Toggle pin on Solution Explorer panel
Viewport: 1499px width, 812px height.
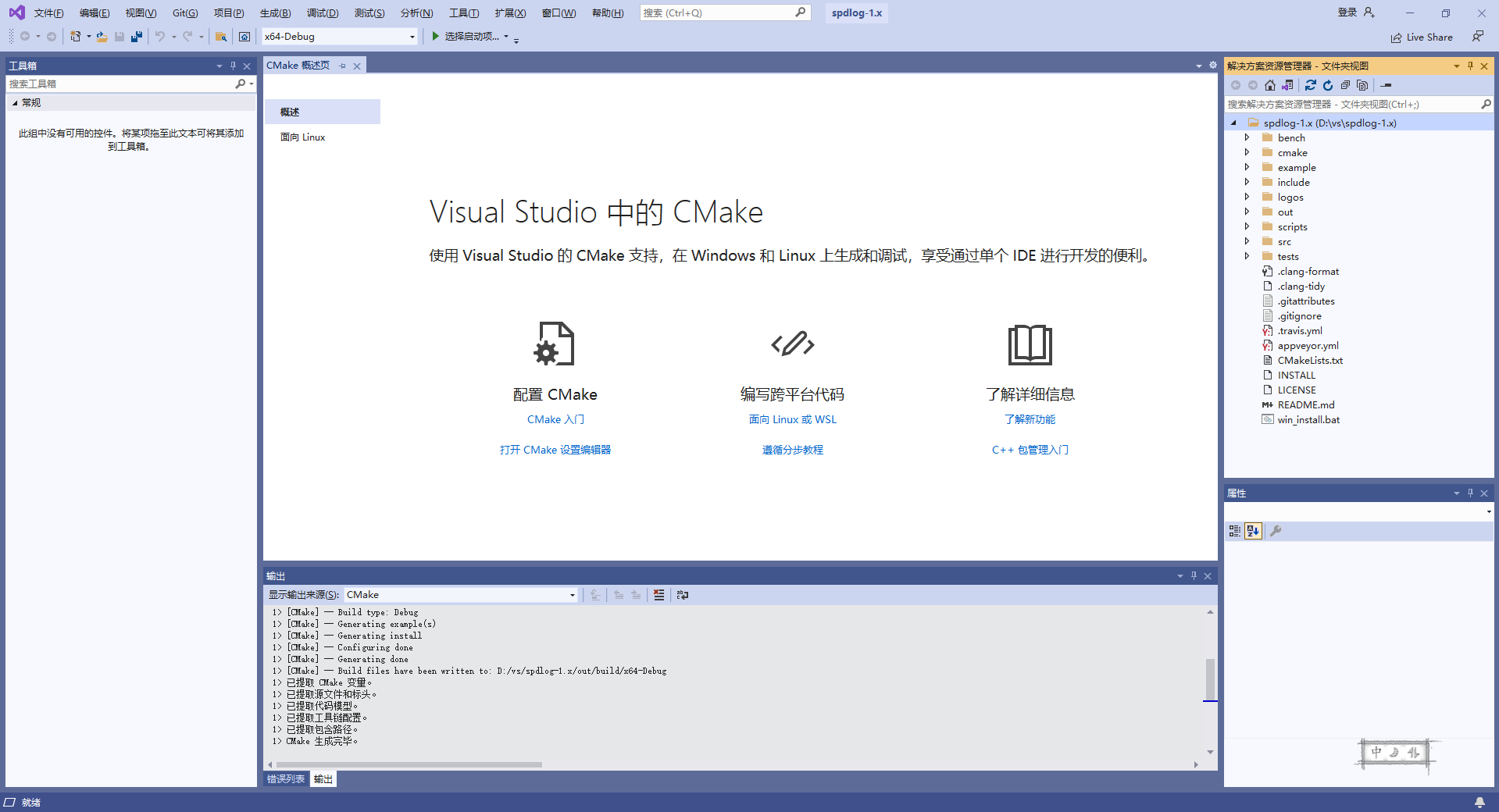tap(1470, 66)
